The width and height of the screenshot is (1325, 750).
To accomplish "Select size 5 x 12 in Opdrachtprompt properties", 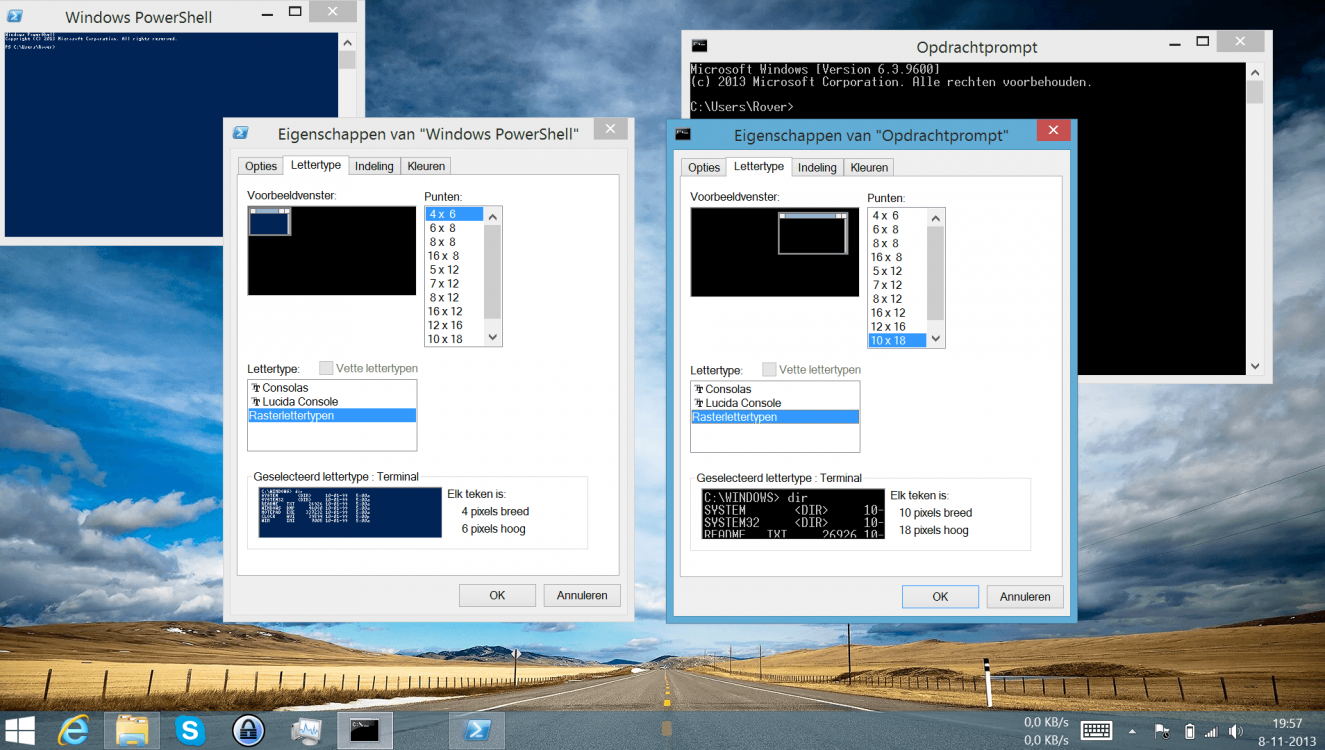I will (x=897, y=271).
